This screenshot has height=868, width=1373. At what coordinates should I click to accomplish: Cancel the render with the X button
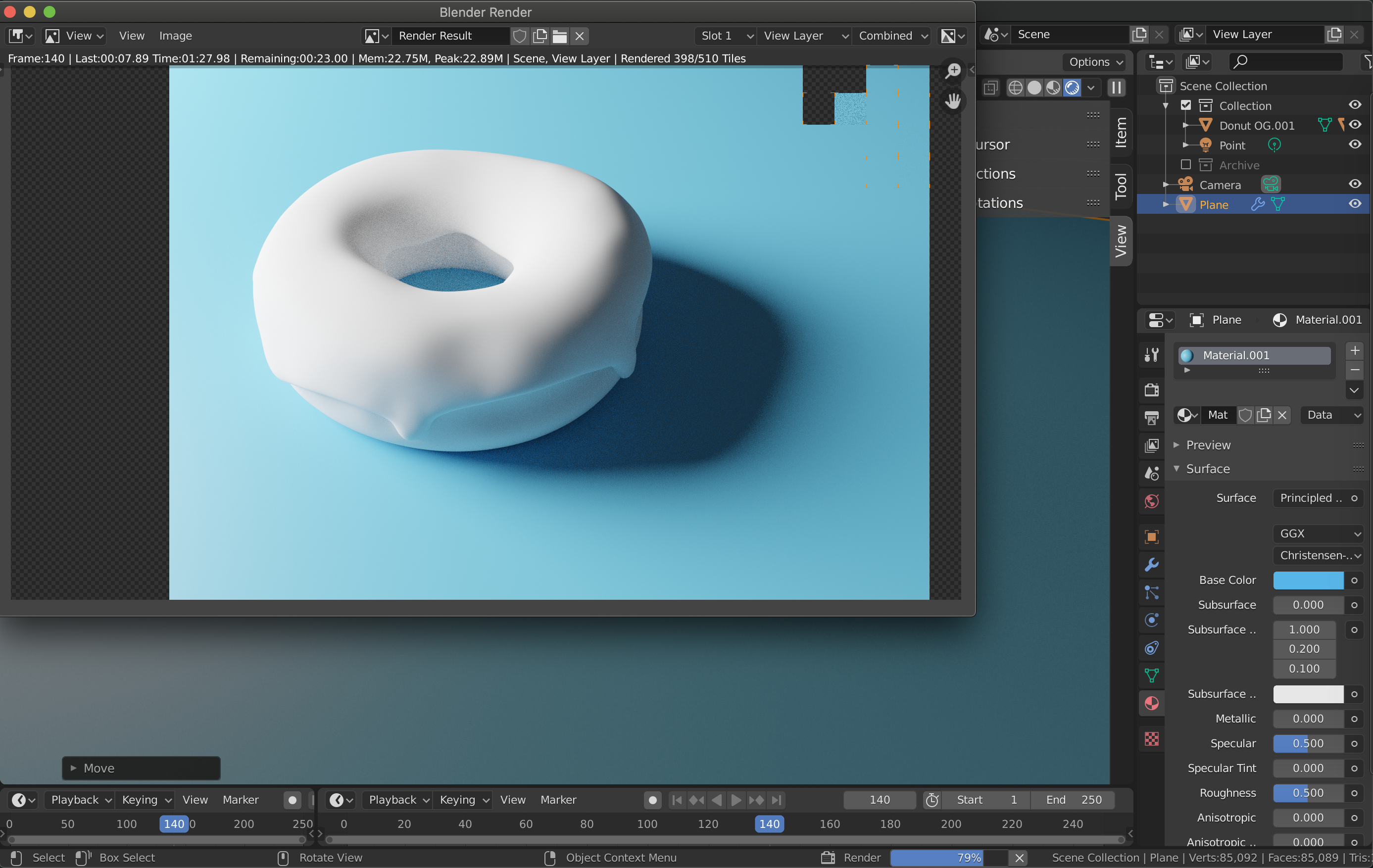[x=1020, y=858]
